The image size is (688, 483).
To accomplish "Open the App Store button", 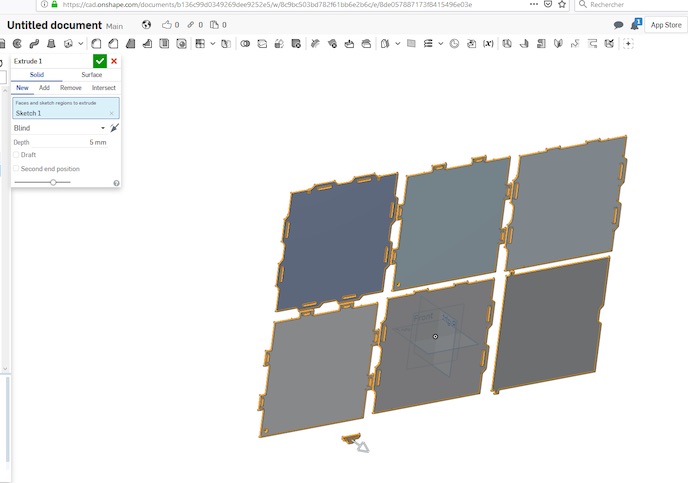I will coord(666,25).
